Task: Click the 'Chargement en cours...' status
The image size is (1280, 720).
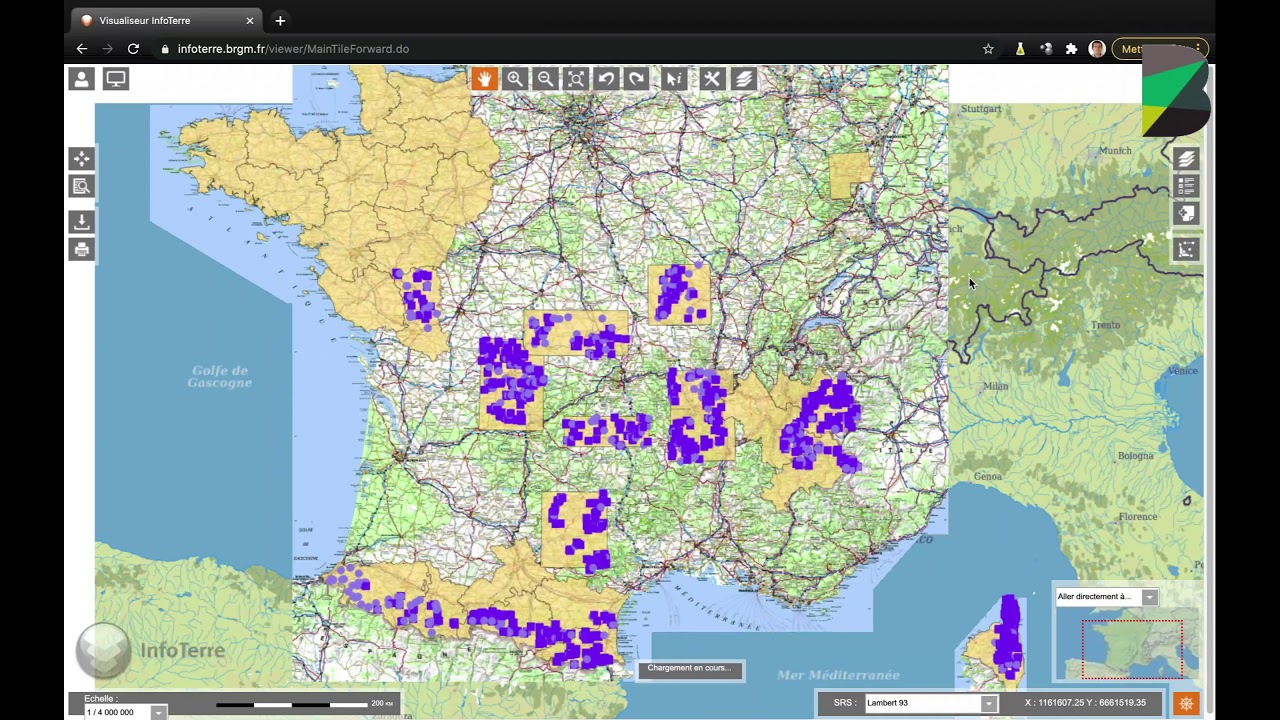Action: 689,668
